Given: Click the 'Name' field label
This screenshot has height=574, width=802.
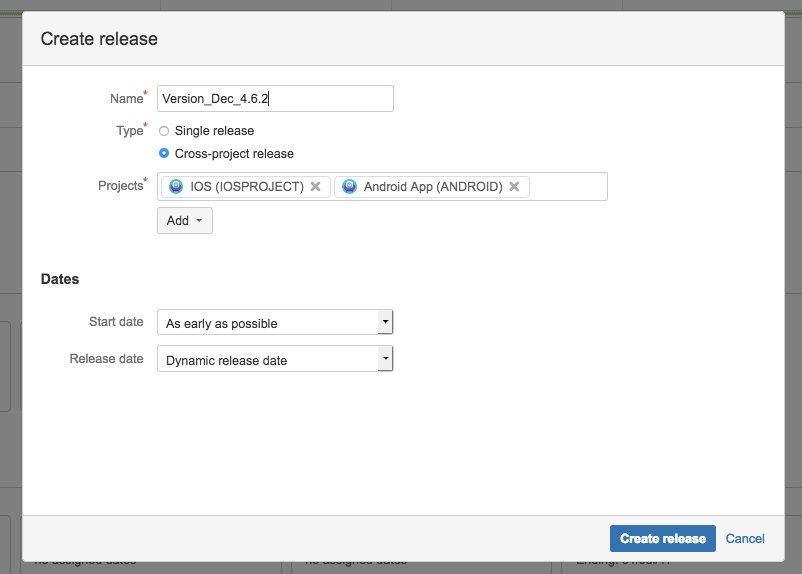Looking at the screenshot, I should (126, 98).
